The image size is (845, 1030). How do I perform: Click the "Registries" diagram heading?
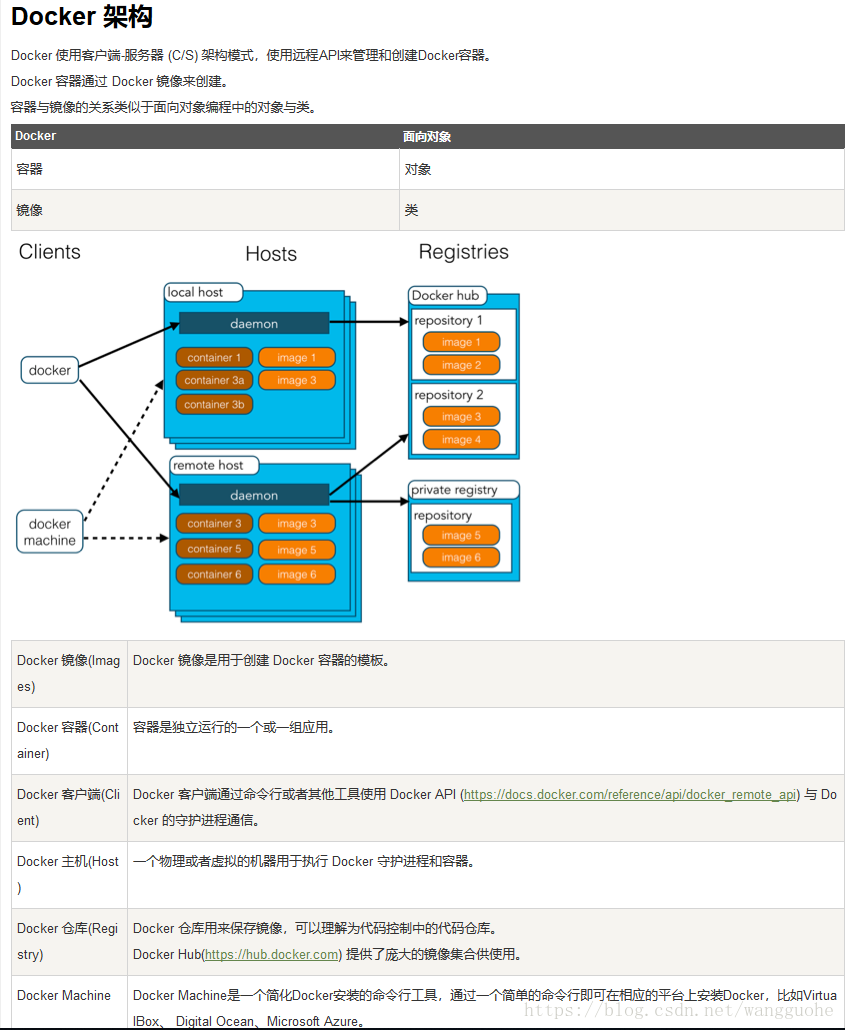(464, 252)
